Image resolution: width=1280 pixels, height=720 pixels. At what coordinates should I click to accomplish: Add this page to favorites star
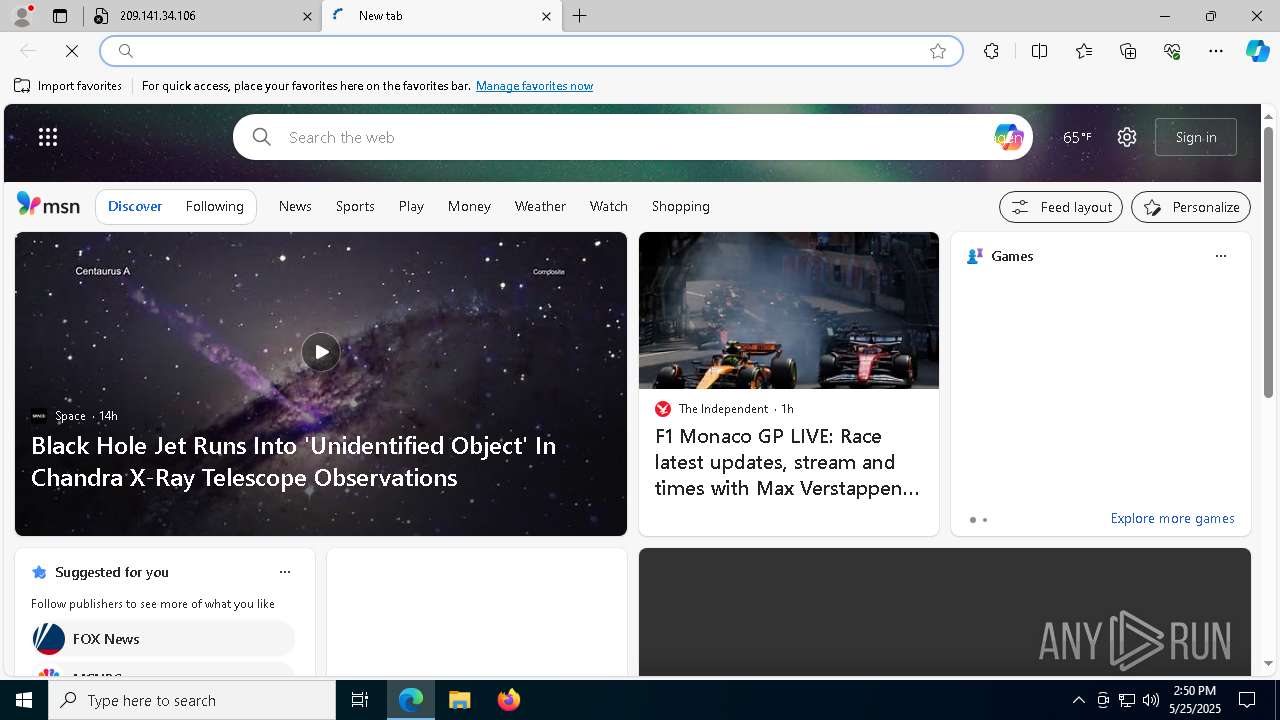[938, 51]
